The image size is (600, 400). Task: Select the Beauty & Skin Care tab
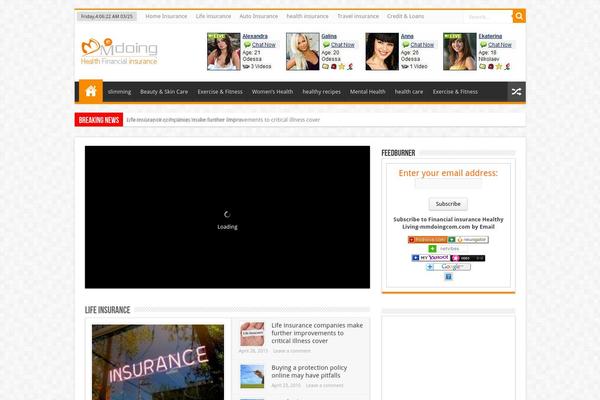click(164, 92)
